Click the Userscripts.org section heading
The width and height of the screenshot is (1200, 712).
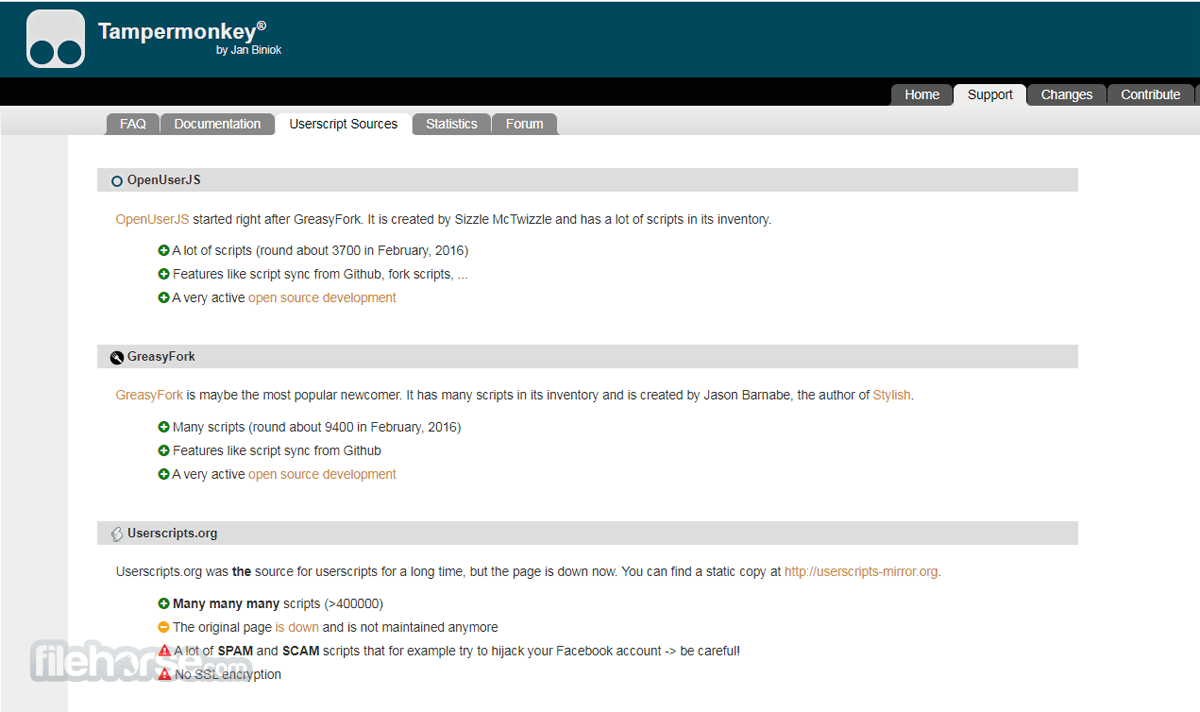coord(172,534)
